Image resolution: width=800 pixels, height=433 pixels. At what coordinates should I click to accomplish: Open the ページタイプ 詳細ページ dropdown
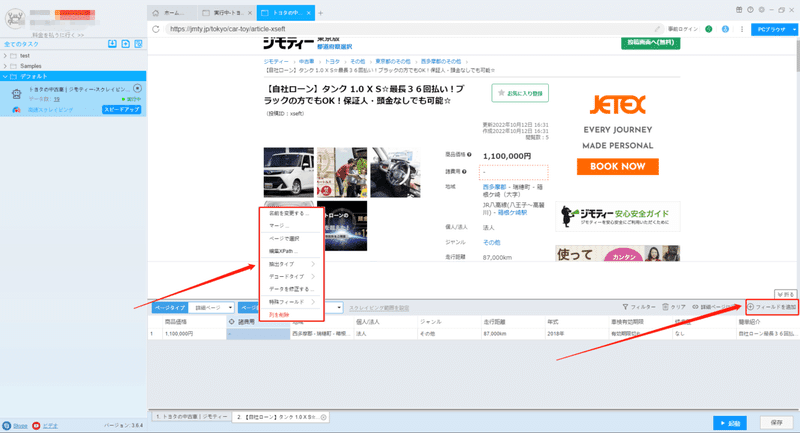[211, 308]
